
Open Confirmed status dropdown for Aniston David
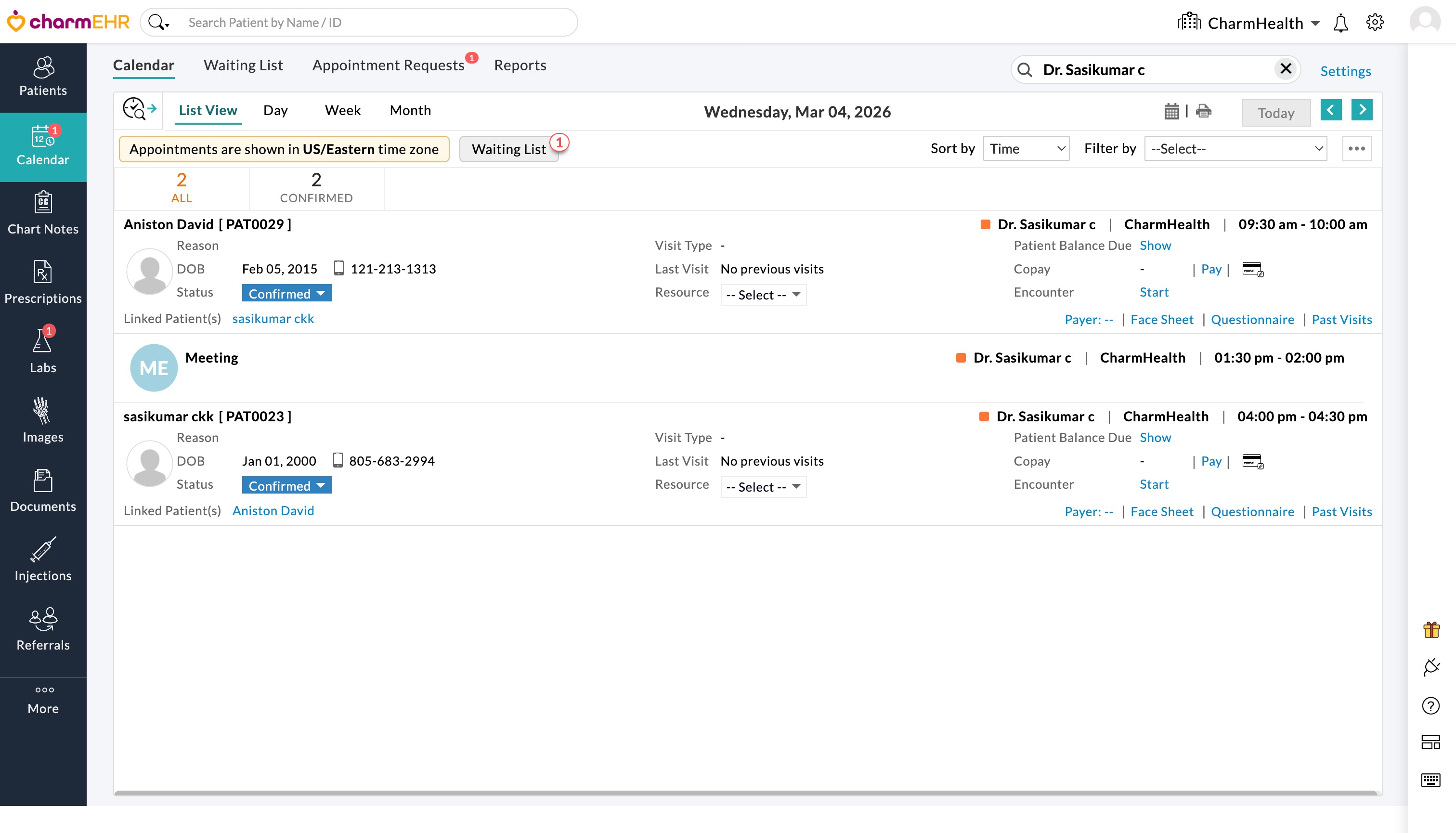(286, 294)
